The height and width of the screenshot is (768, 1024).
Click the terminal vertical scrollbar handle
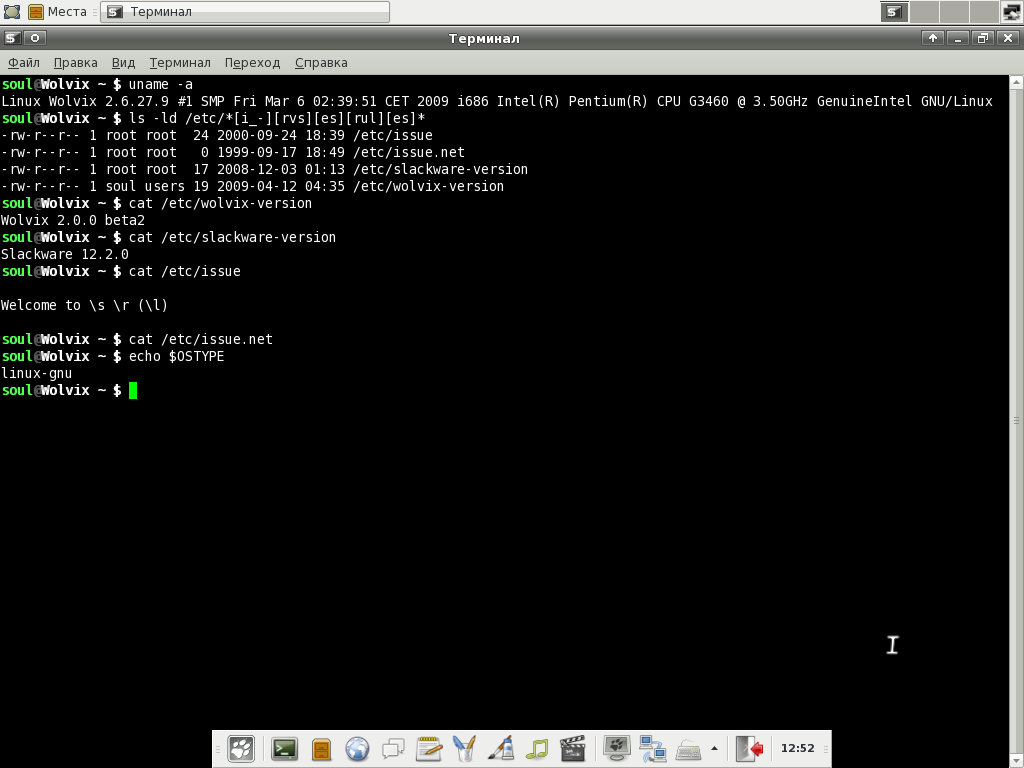[x=1016, y=421]
